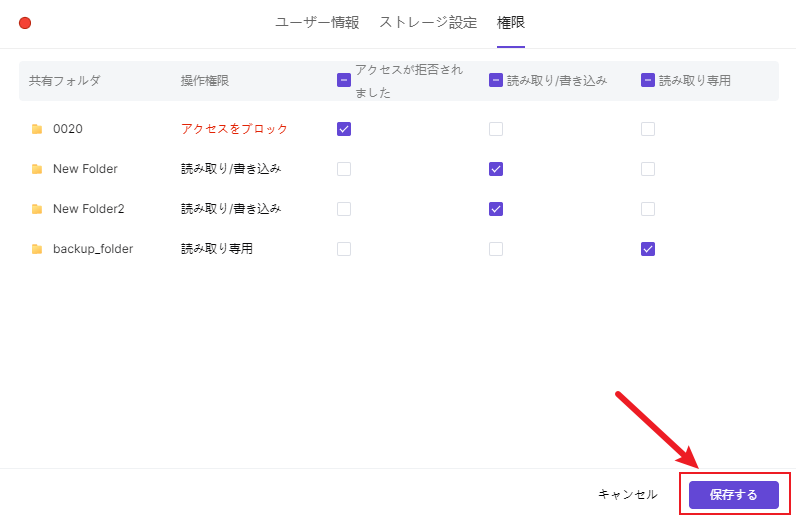The image size is (796, 516).
Task: Uncheck access denied for folder 0020
Action: point(344,129)
